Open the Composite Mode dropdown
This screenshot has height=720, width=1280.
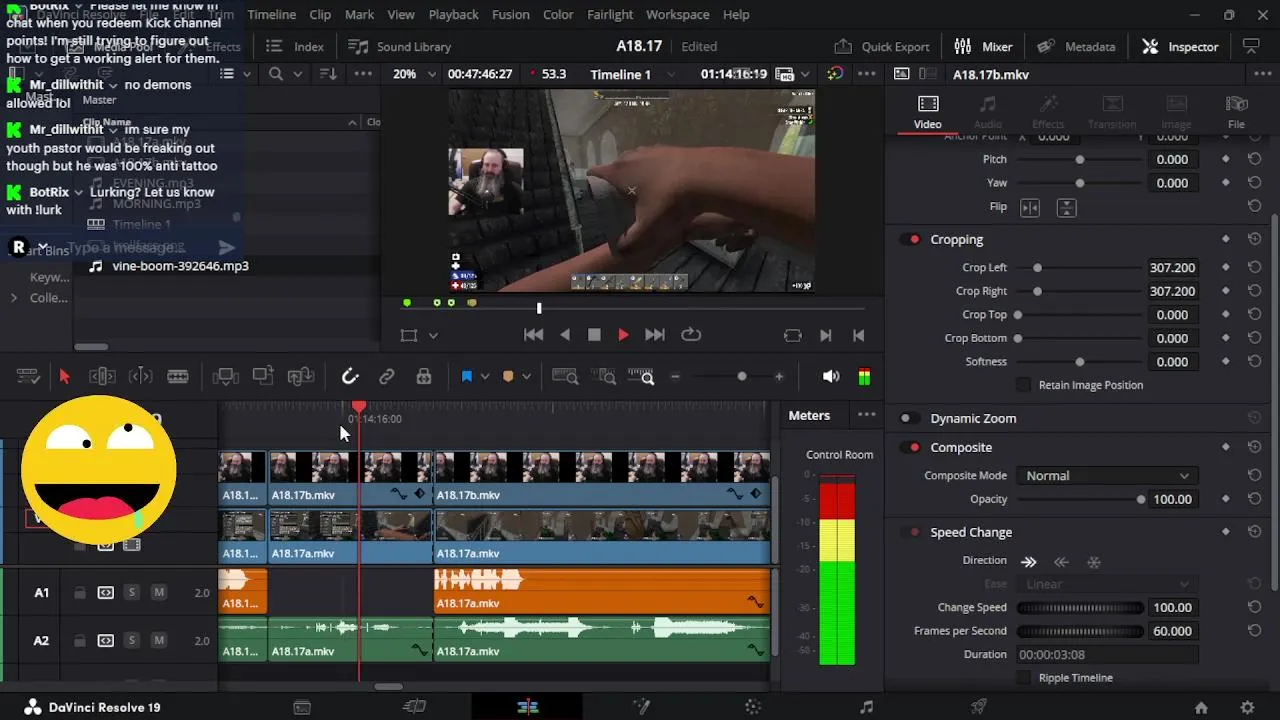(x=1106, y=476)
